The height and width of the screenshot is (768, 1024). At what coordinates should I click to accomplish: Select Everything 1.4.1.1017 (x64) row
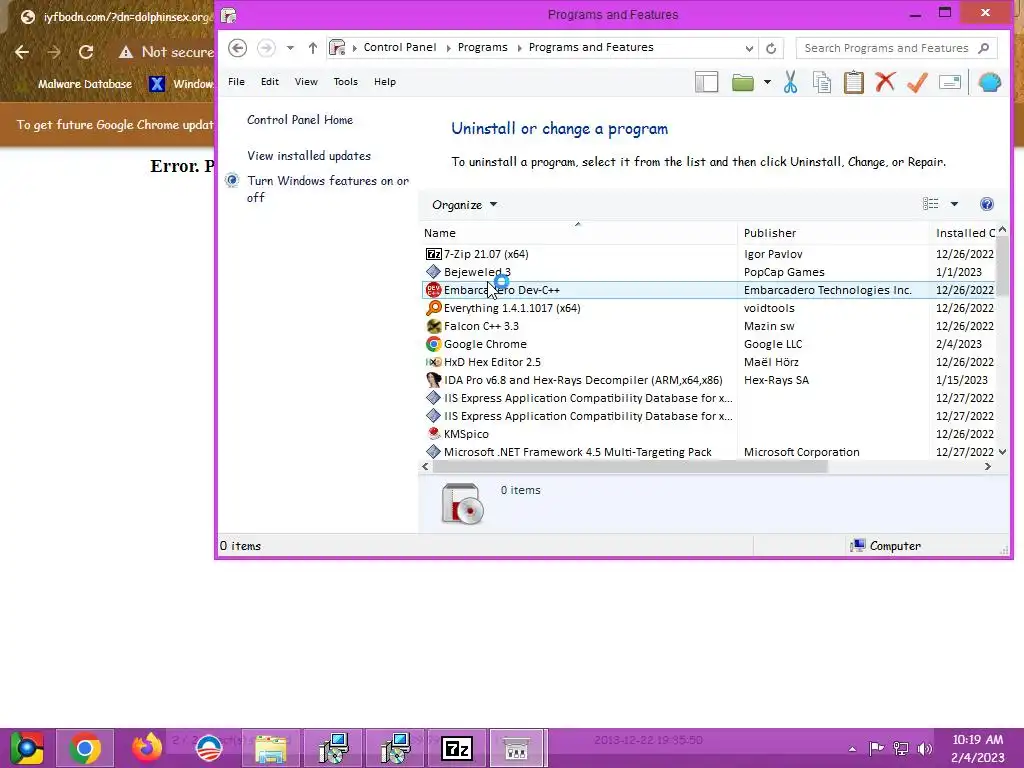coord(709,308)
